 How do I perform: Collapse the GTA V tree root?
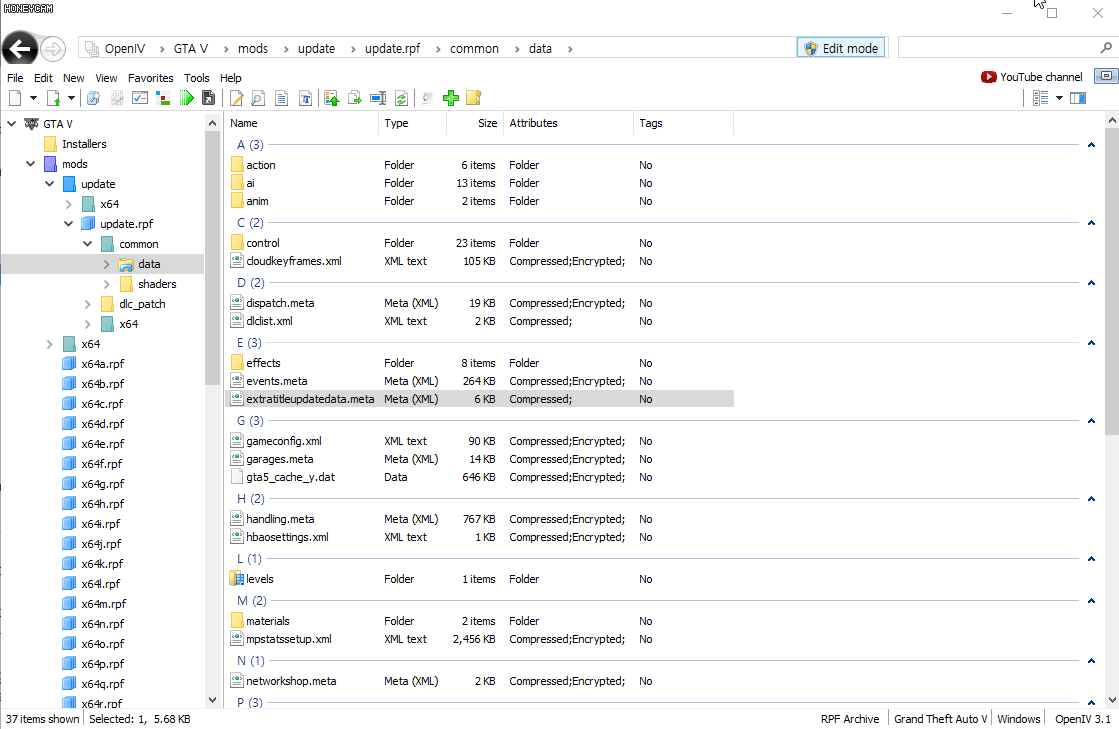[x=11, y=124]
